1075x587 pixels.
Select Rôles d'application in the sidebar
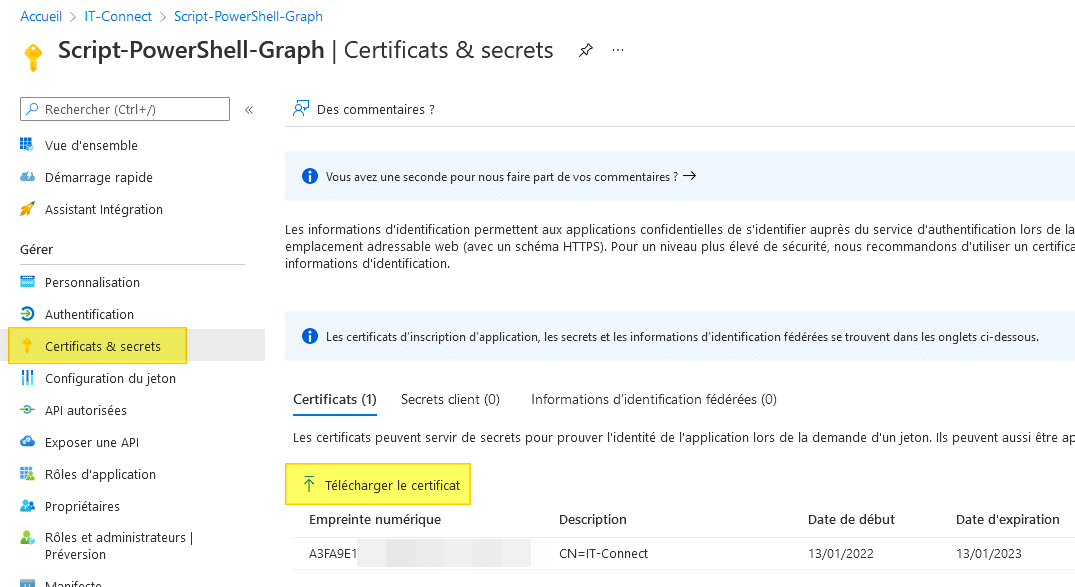102,474
